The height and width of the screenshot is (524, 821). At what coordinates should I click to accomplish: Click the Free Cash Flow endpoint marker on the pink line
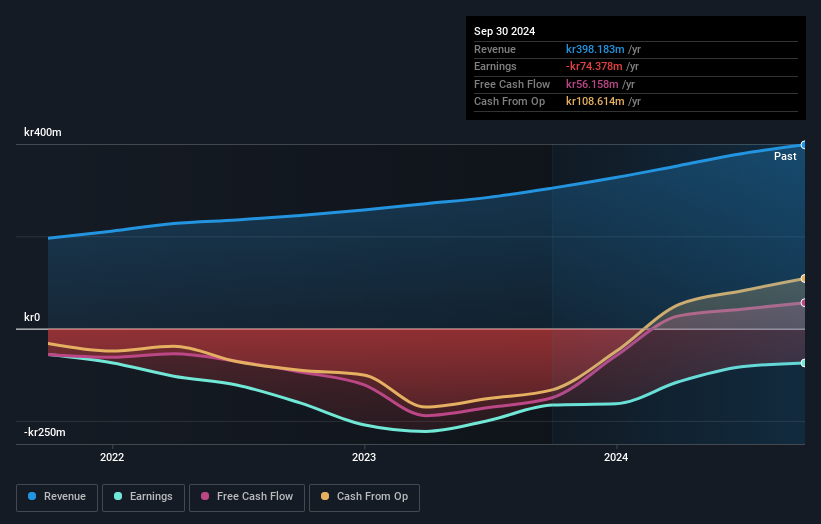pyautogui.click(x=804, y=303)
